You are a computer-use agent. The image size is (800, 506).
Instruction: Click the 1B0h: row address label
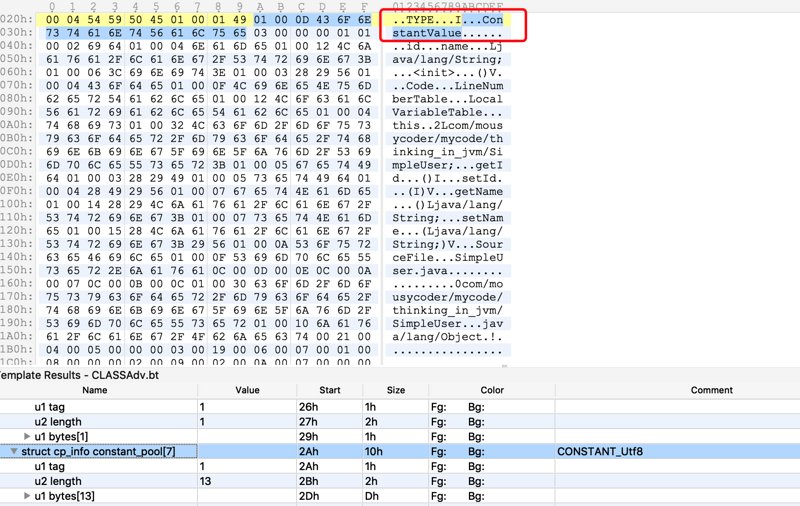click(17, 349)
